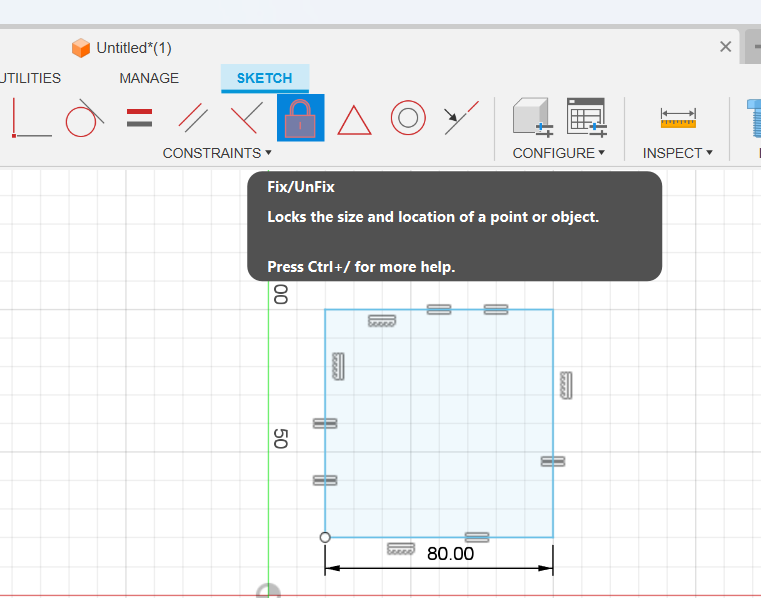Image resolution: width=761 pixels, height=598 pixels.
Task: Select the Perpendicular constraint tool
Action: (247, 117)
